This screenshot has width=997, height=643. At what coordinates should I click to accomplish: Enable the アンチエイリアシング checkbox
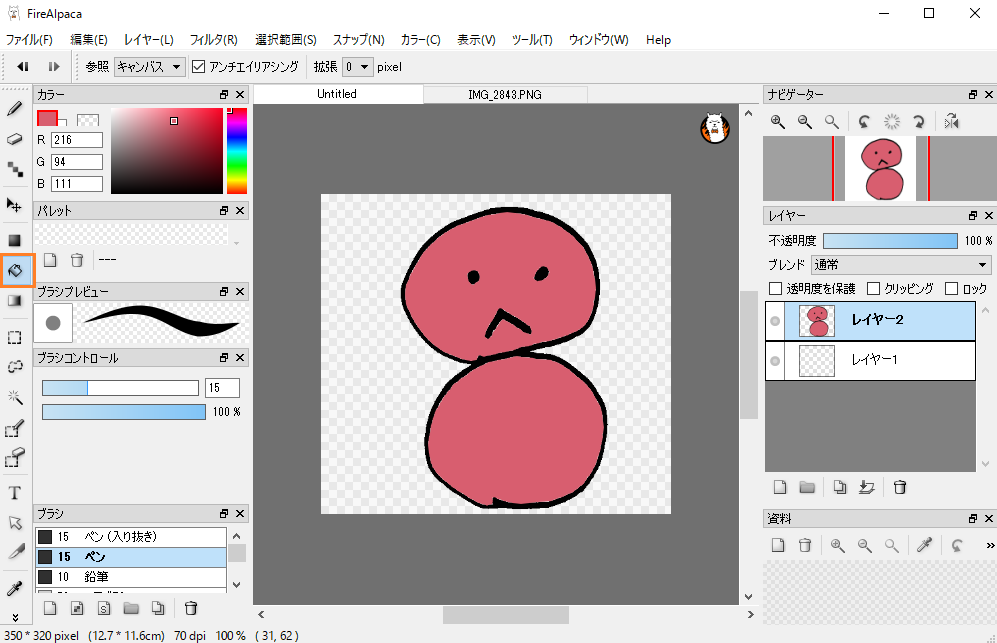point(197,67)
